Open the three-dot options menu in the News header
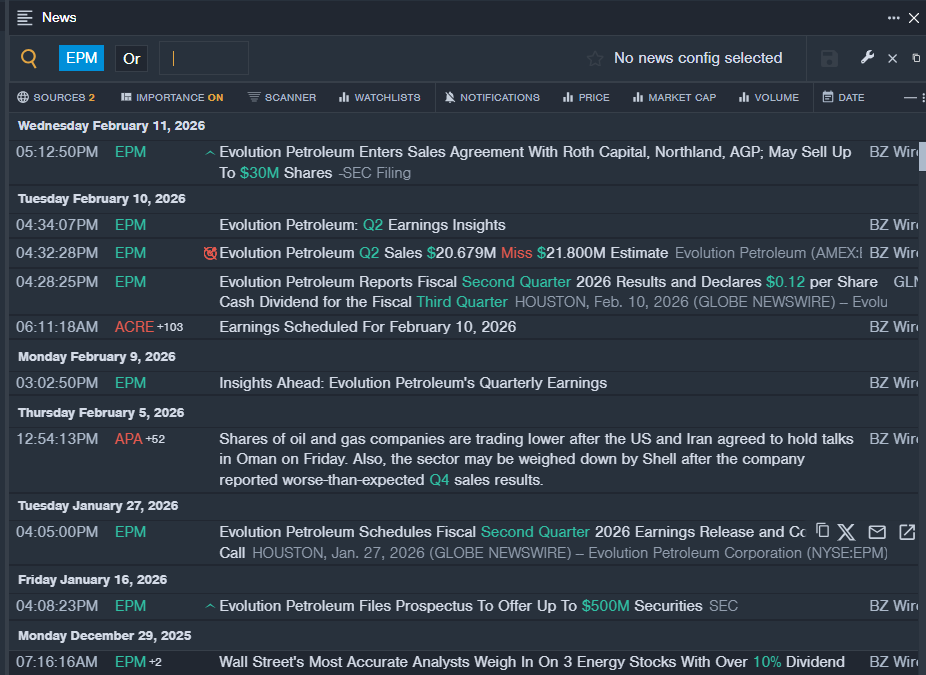Viewport: 926px width, 675px height. [x=894, y=18]
